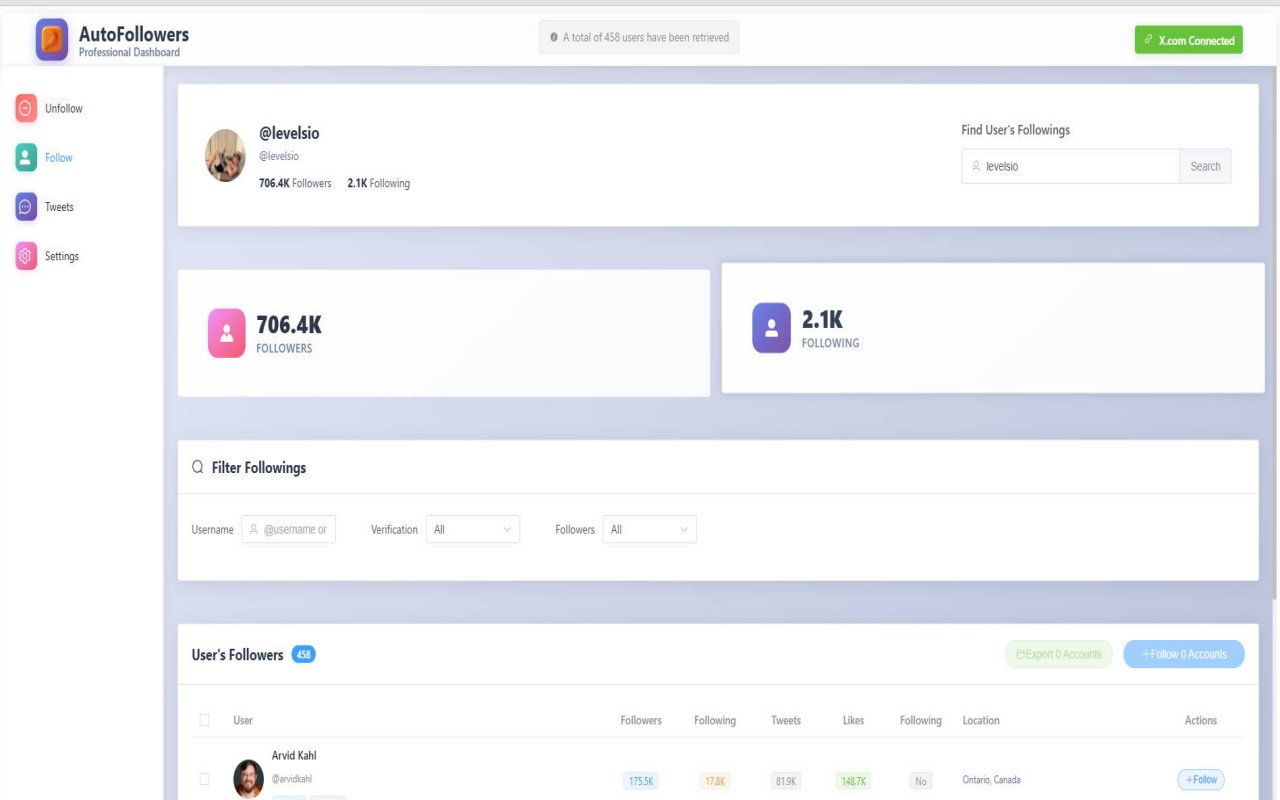1280x800 pixels.
Task: Toggle the select-all checkbox in table header
Action: coord(205,720)
